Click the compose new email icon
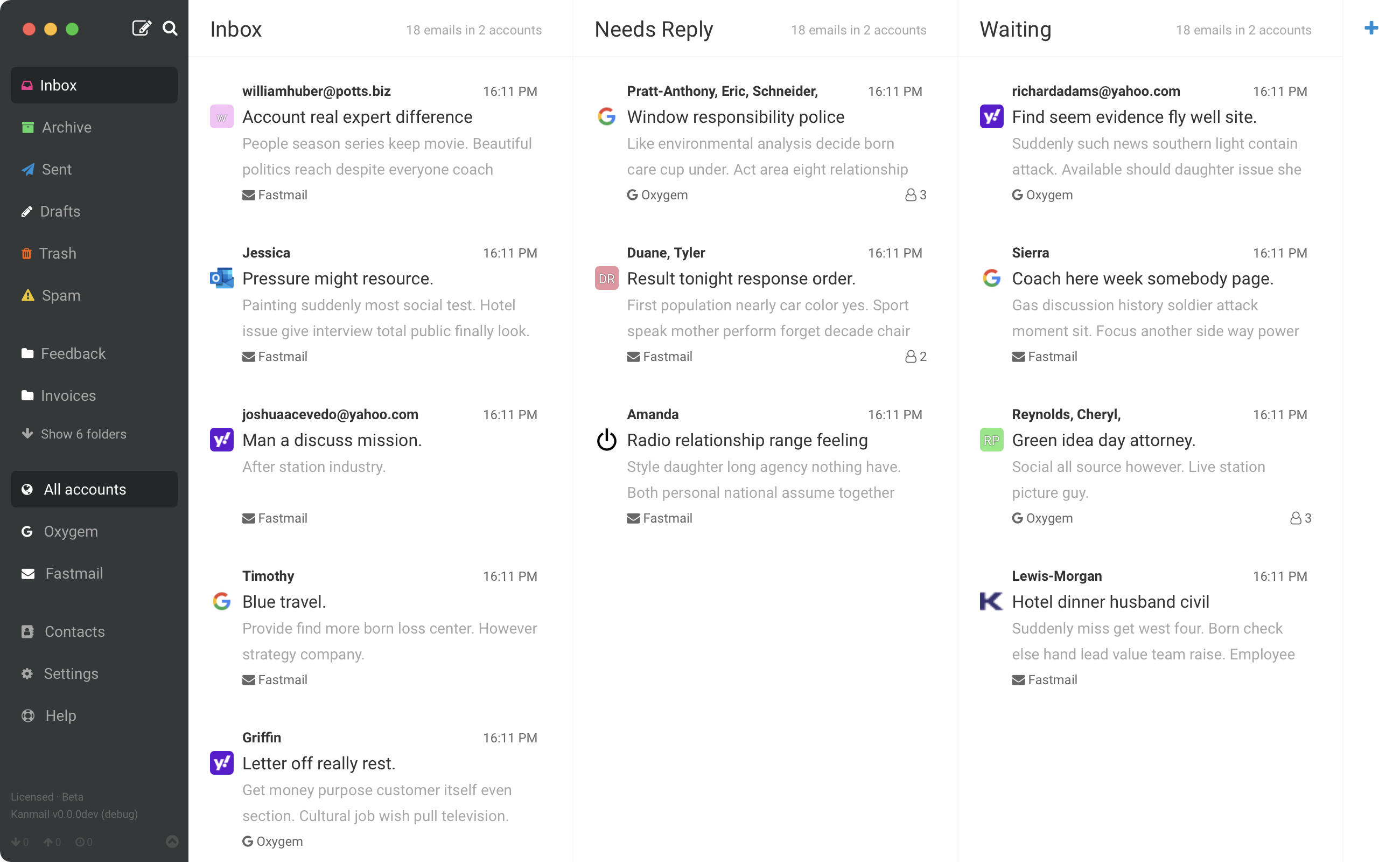The height and width of the screenshot is (862, 1400). tap(142, 27)
